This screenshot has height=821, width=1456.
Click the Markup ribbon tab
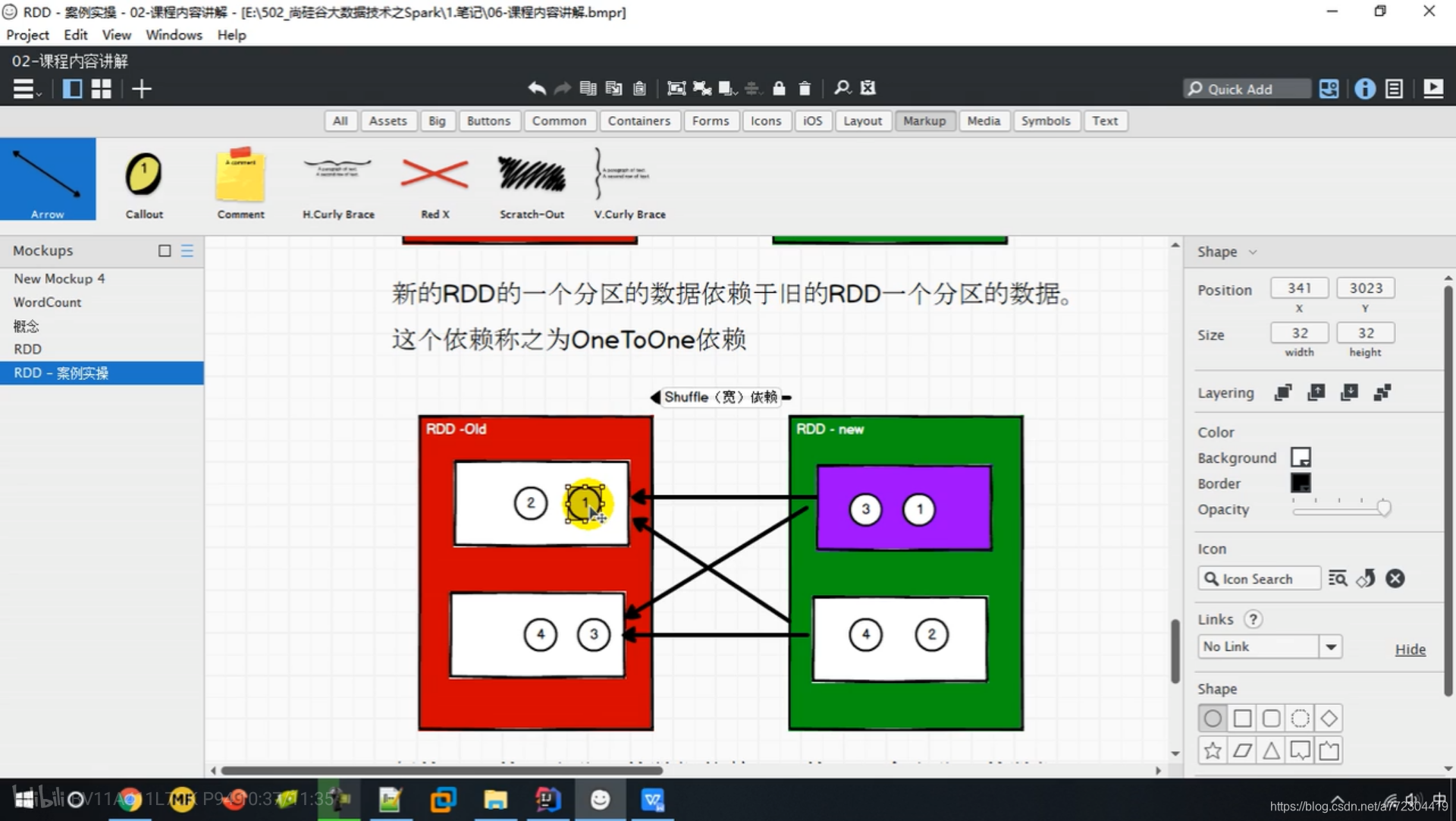pyautogui.click(x=924, y=120)
